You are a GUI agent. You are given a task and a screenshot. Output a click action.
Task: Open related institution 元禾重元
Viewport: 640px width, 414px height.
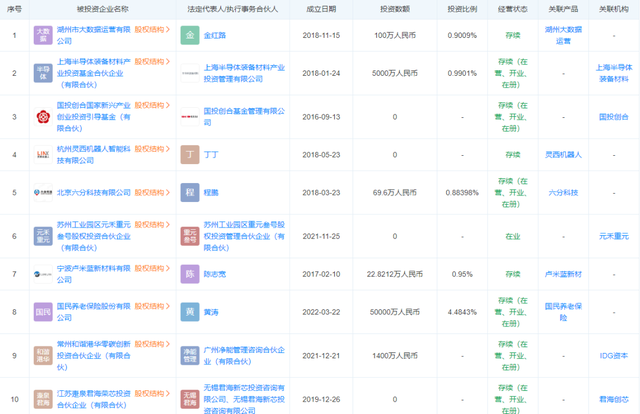tap(614, 236)
